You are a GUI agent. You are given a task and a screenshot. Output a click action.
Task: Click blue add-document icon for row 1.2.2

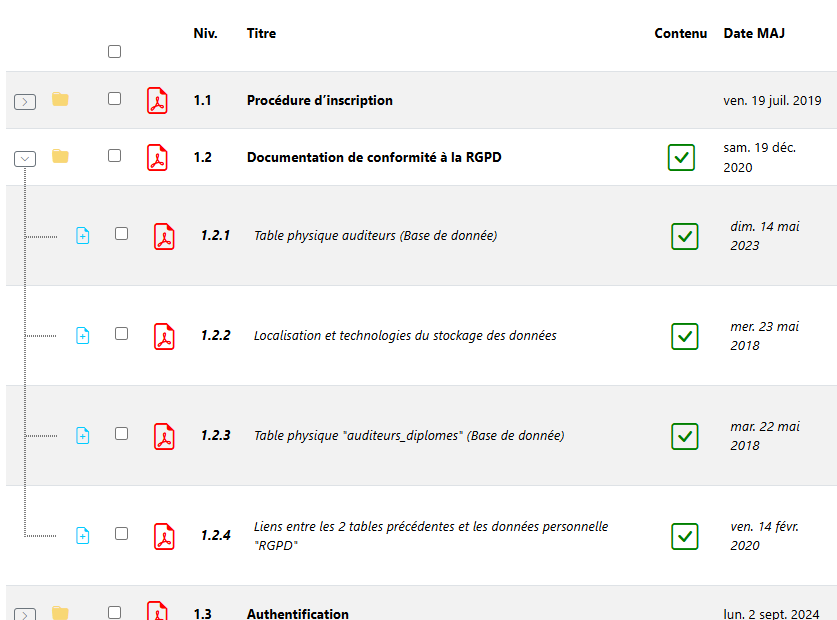coord(83,336)
